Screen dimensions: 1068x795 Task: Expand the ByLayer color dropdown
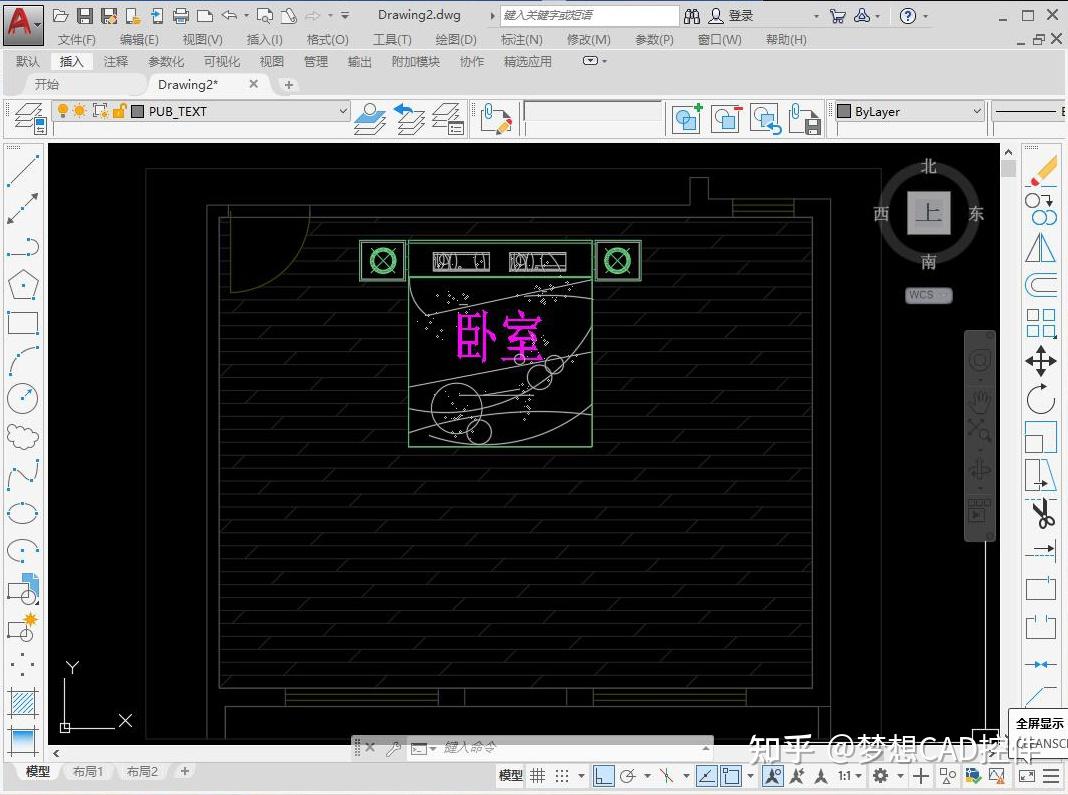point(977,110)
